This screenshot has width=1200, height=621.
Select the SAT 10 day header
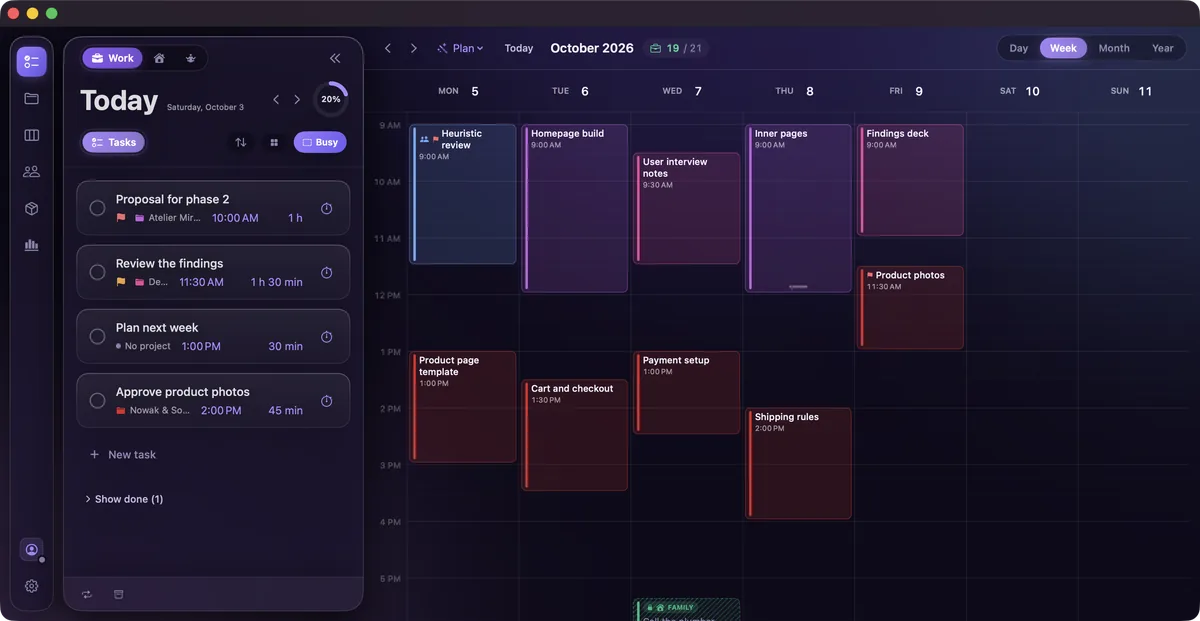[1019, 91]
